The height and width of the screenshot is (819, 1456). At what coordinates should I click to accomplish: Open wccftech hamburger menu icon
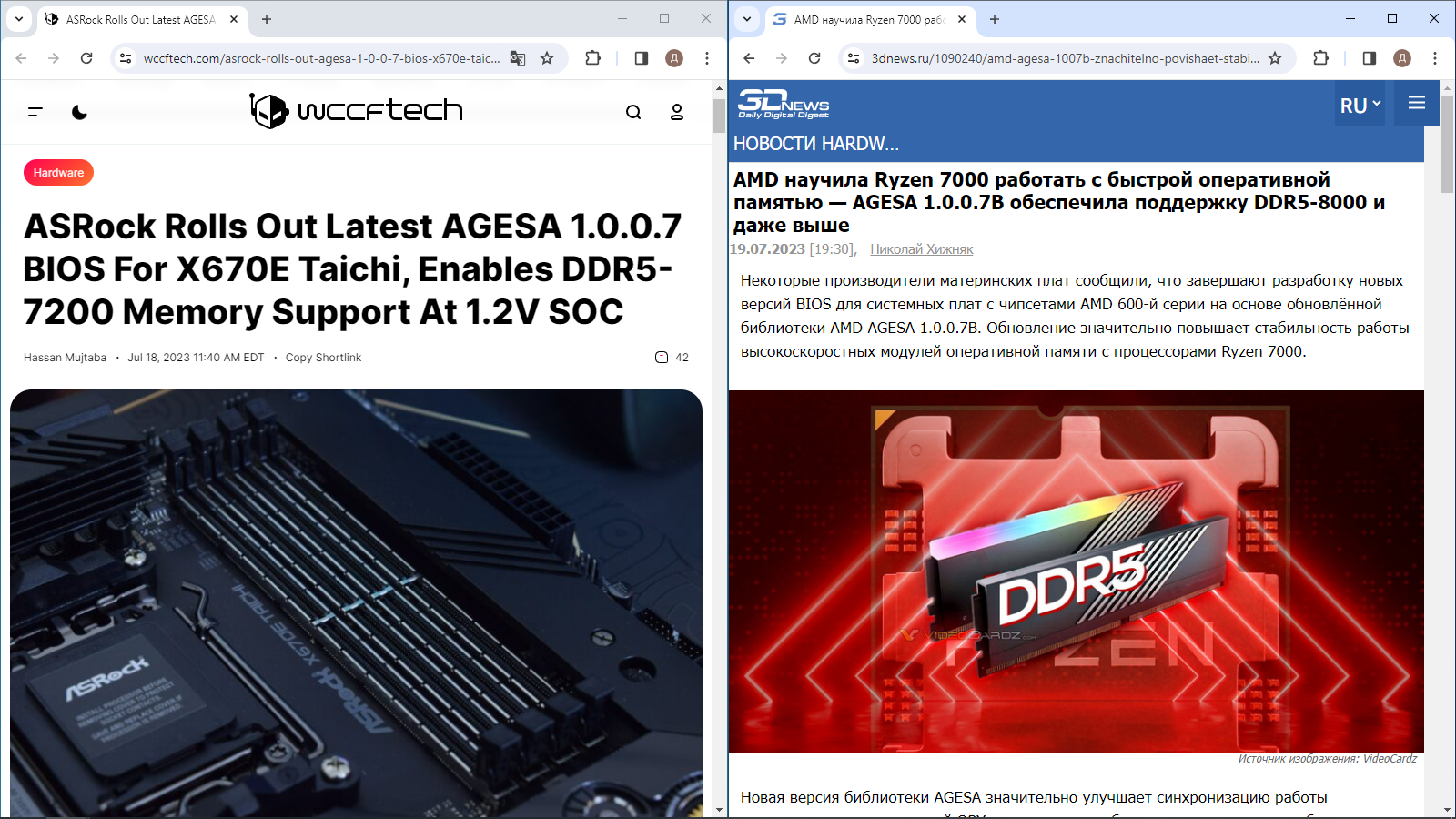tap(35, 112)
